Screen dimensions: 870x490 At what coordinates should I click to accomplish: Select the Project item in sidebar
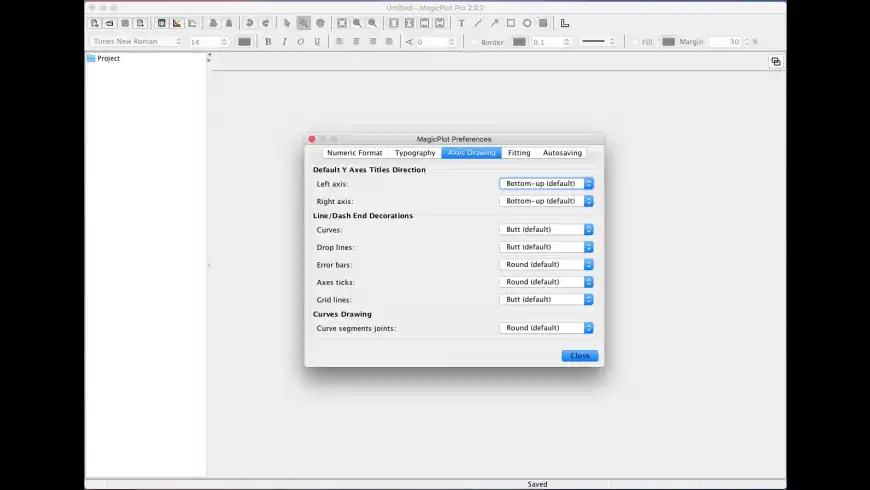coord(108,59)
